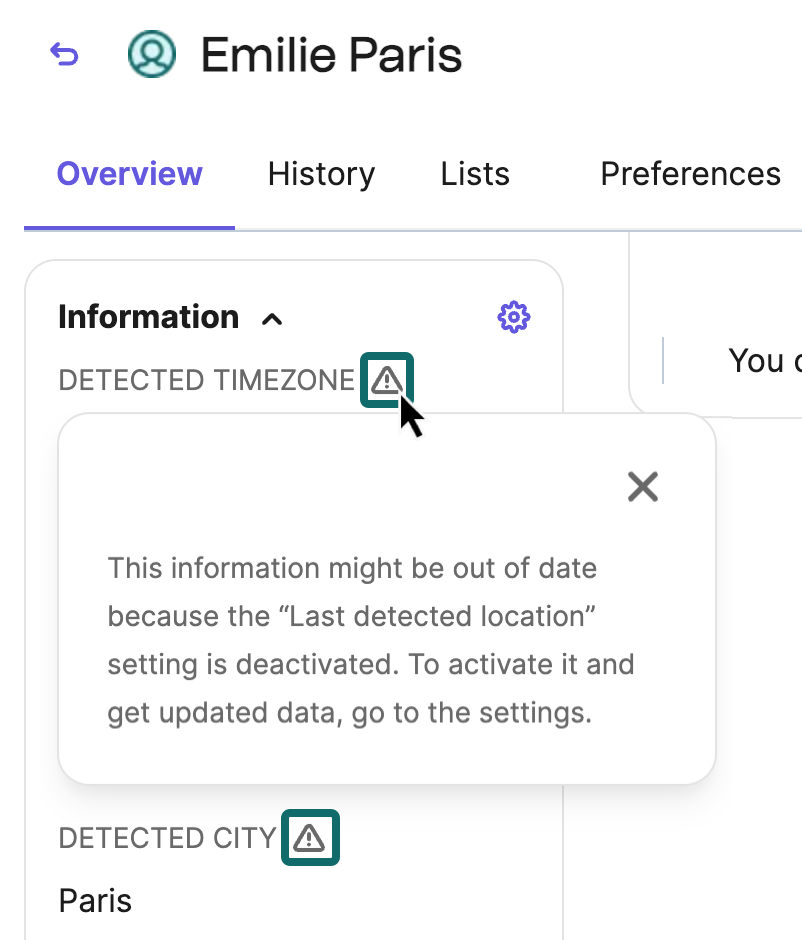Image resolution: width=802 pixels, height=940 pixels.
Task: Open the History tab
Action: coord(321,174)
